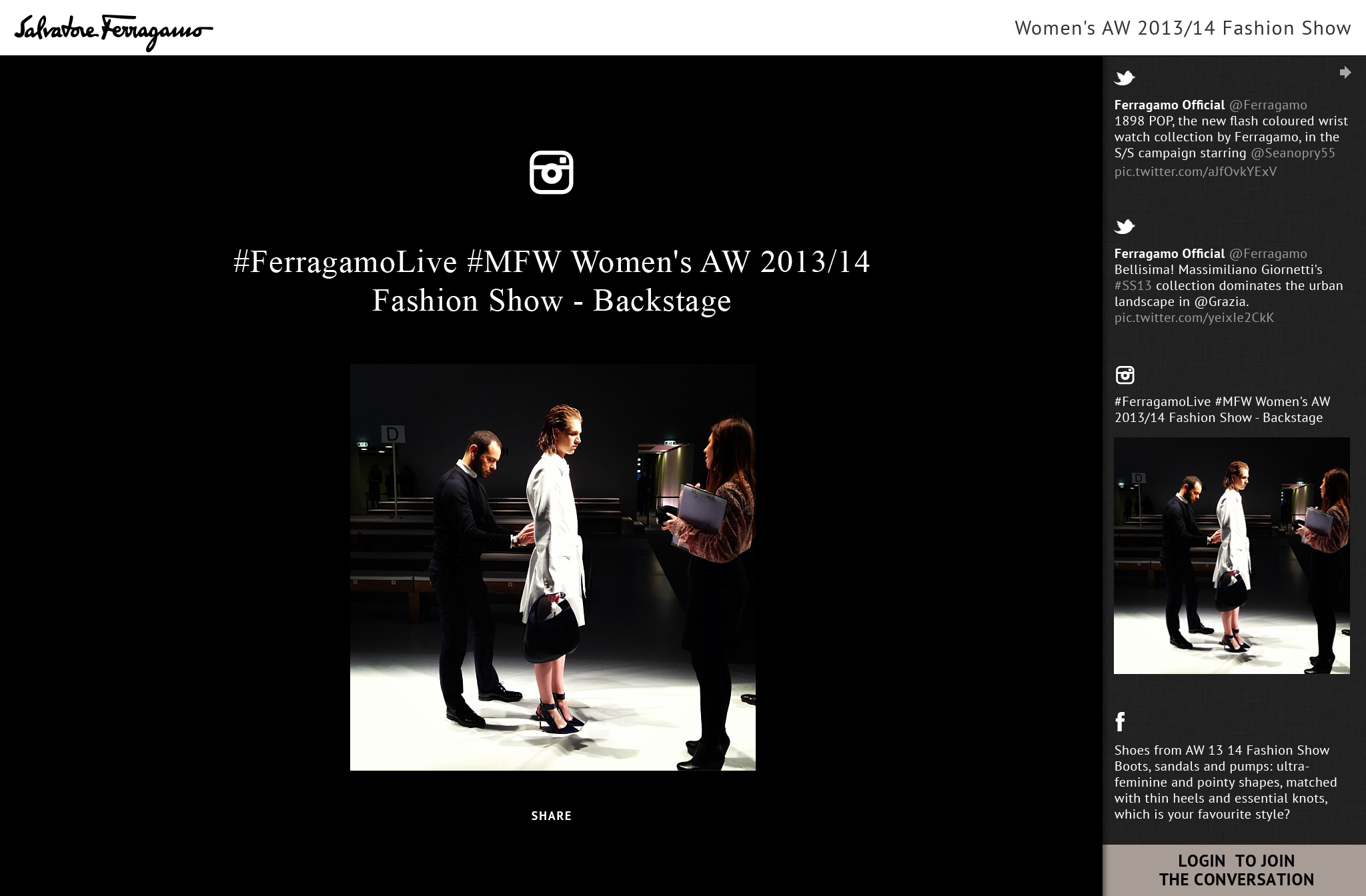Image resolution: width=1366 pixels, height=896 pixels.
Task: Click the Twitter bird icon above the 1898 POP tweet
Action: pos(1125,78)
